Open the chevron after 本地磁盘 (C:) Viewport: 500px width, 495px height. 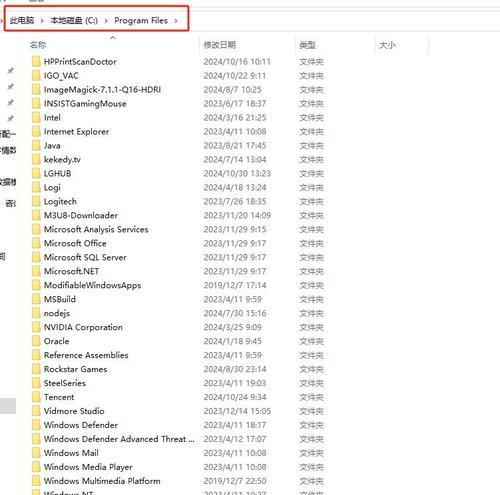(106, 21)
